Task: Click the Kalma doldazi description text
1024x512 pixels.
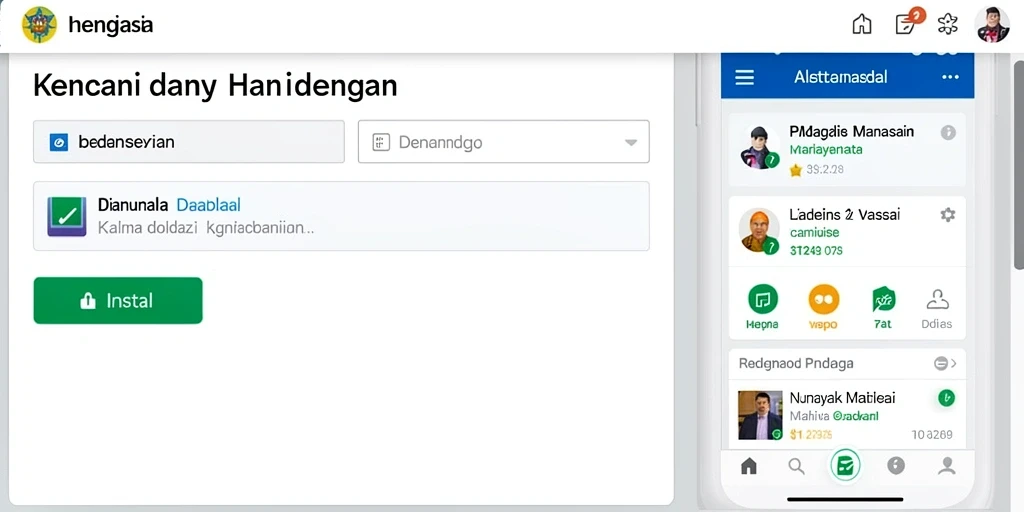Action: [x=206, y=229]
